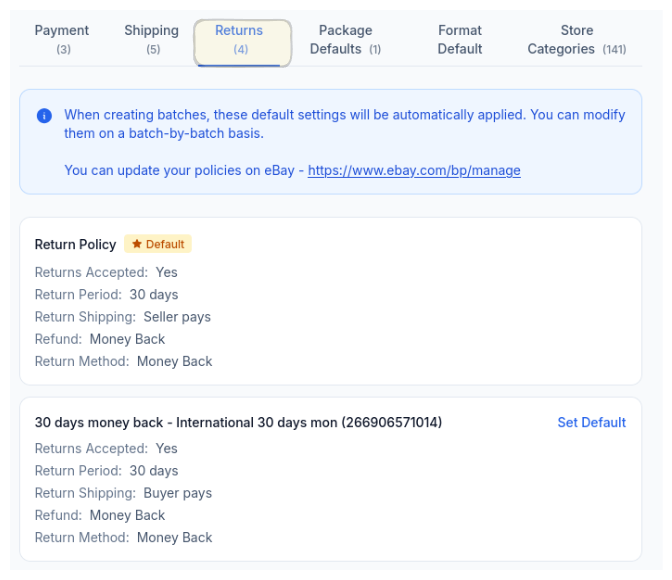Click the star Default badge

(158, 244)
